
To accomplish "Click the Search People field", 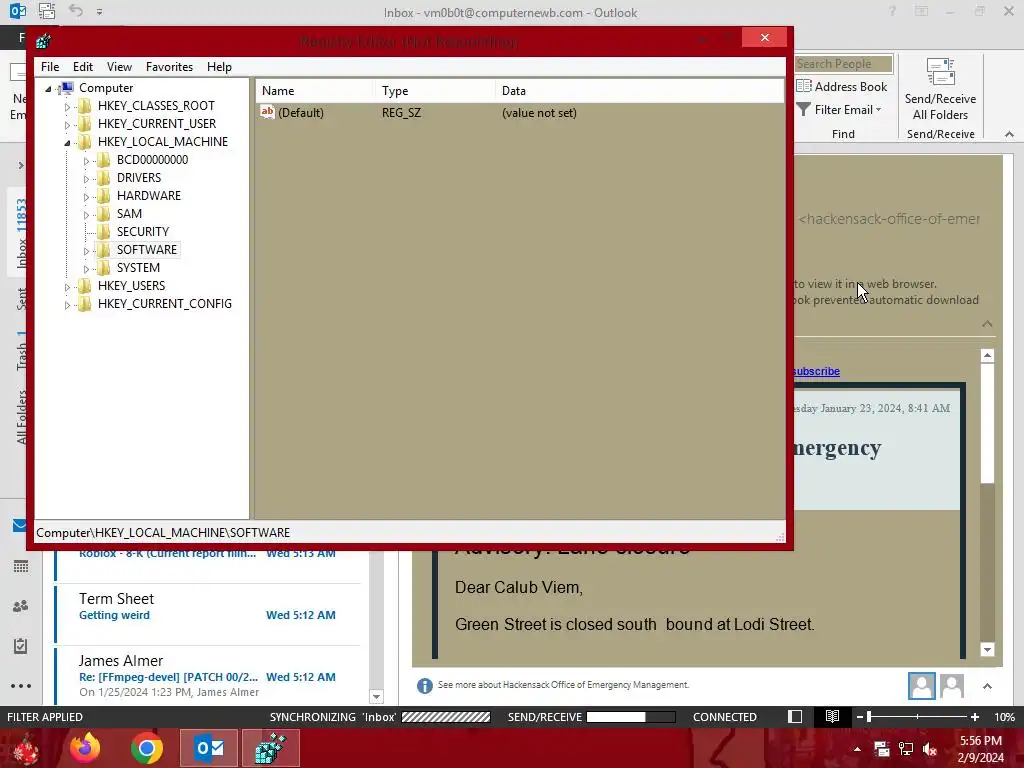I will point(843,64).
